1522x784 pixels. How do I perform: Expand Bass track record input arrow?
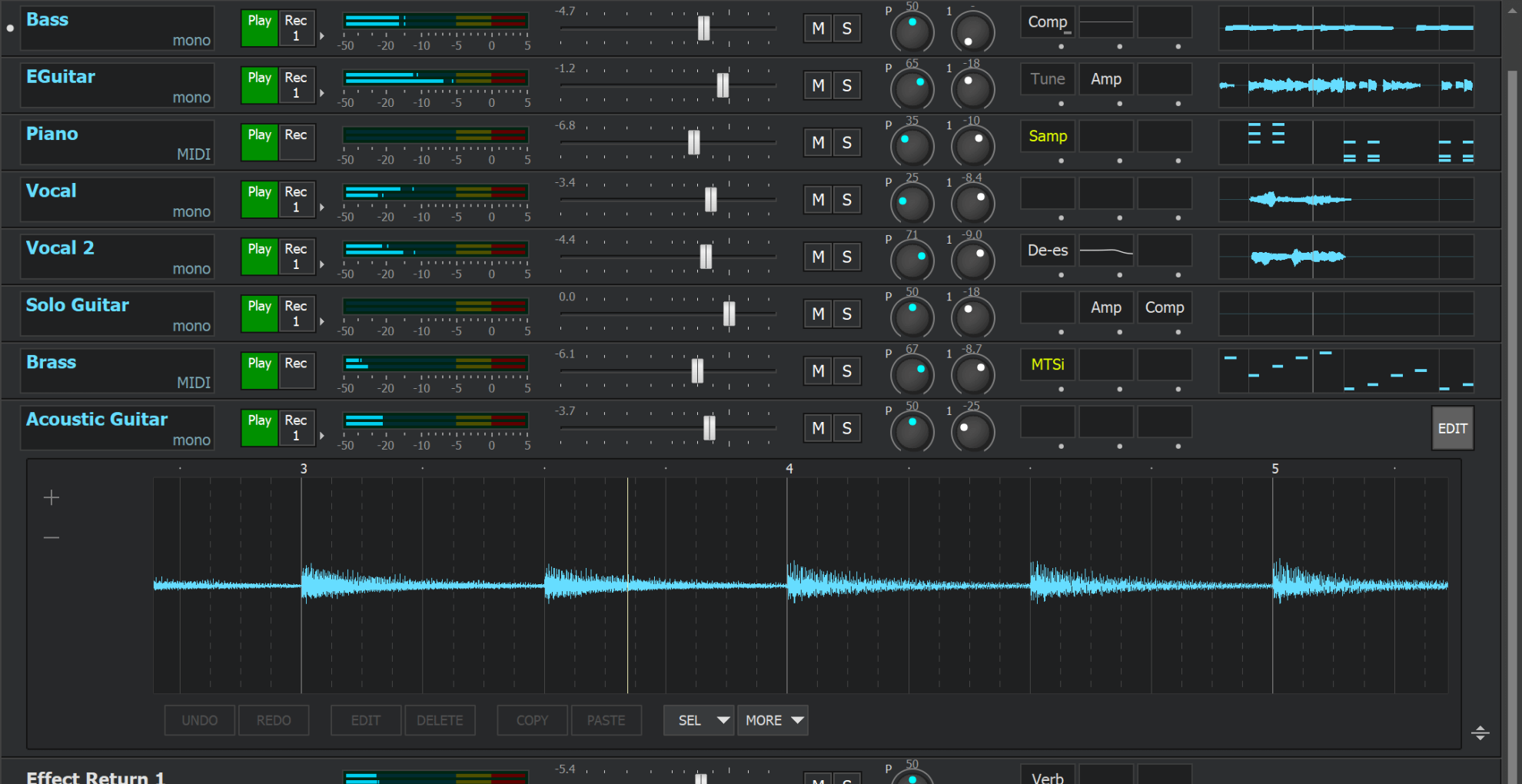(x=322, y=36)
